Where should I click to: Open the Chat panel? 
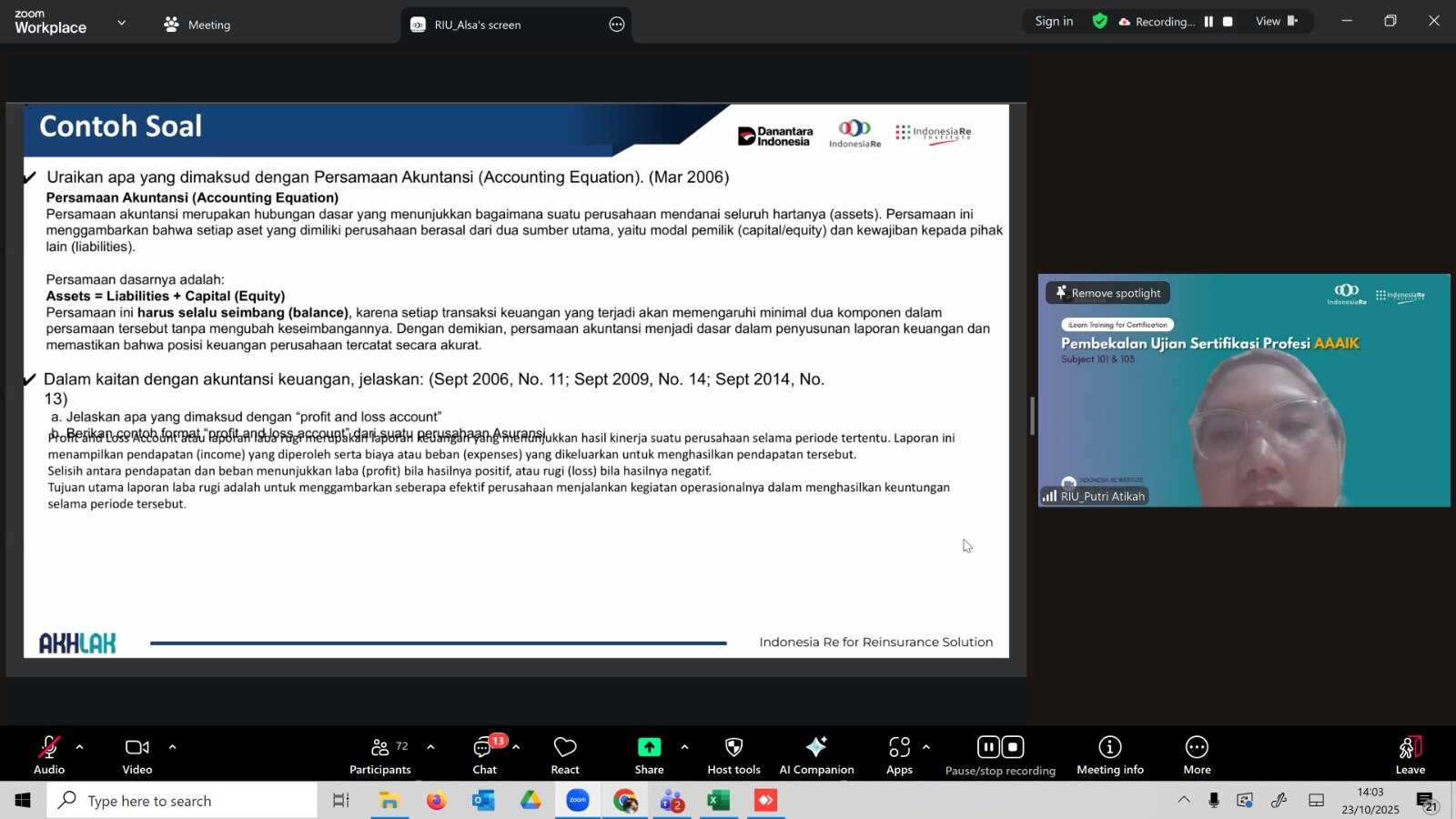click(x=484, y=755)
